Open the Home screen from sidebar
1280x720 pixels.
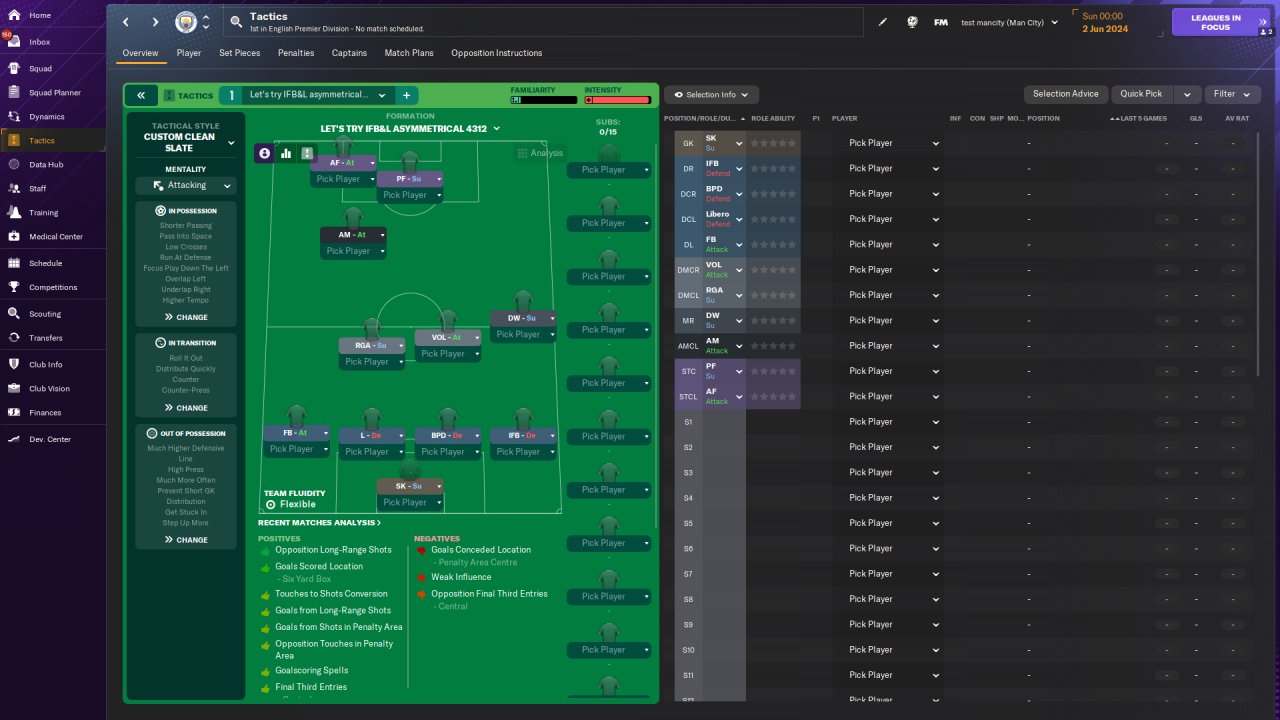(40, 16)
